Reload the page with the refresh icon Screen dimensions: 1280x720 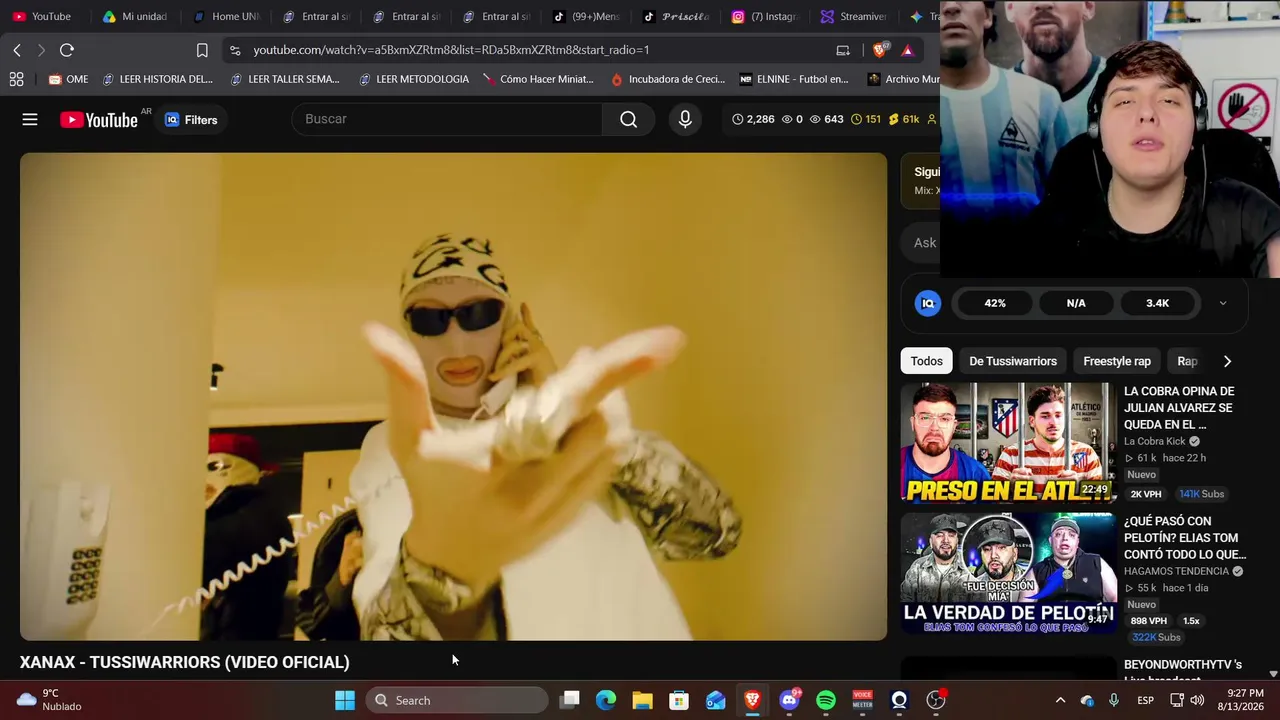(x=67, y=50)
